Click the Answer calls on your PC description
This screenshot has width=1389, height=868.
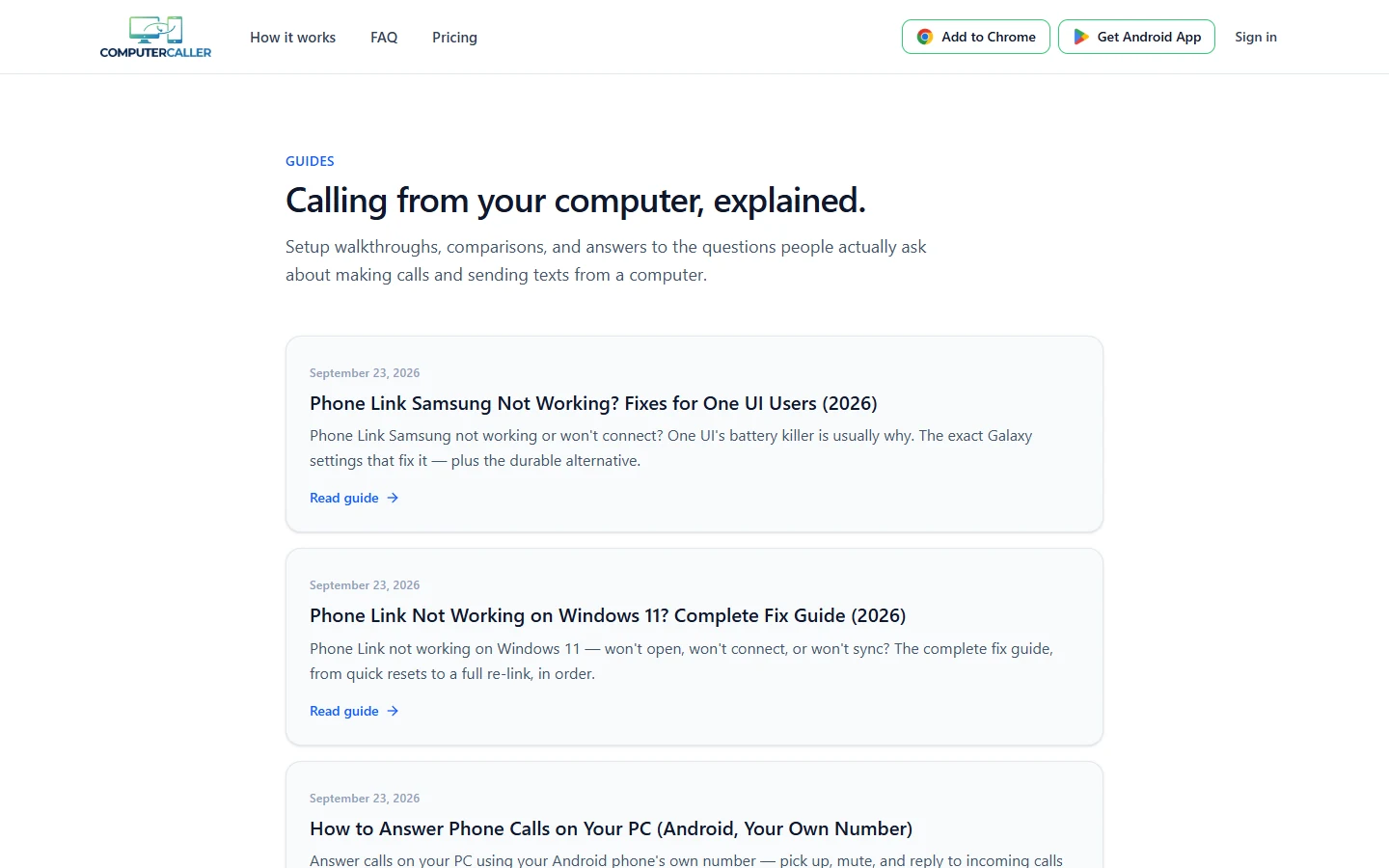point(686,860)
